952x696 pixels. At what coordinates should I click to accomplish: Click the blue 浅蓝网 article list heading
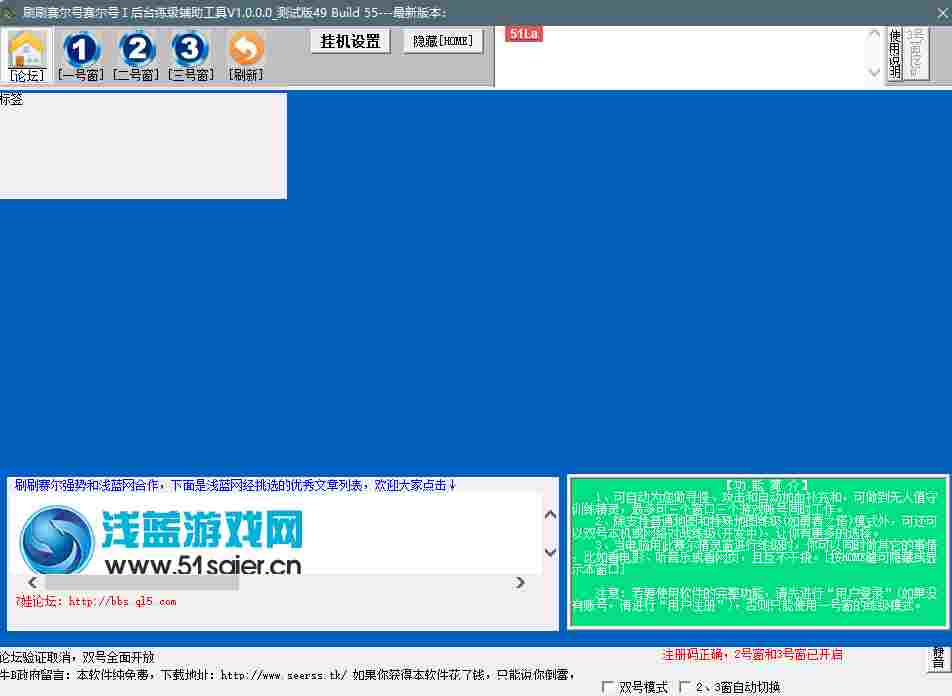point(234,485)
